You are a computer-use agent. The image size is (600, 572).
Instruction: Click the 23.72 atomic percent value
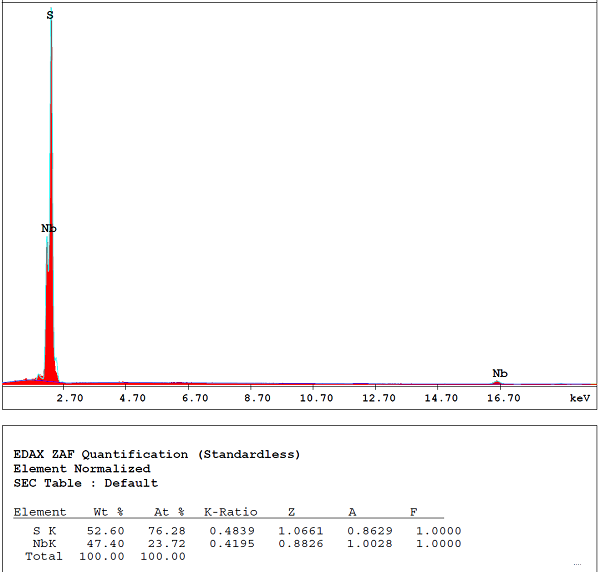click(167, 543)
